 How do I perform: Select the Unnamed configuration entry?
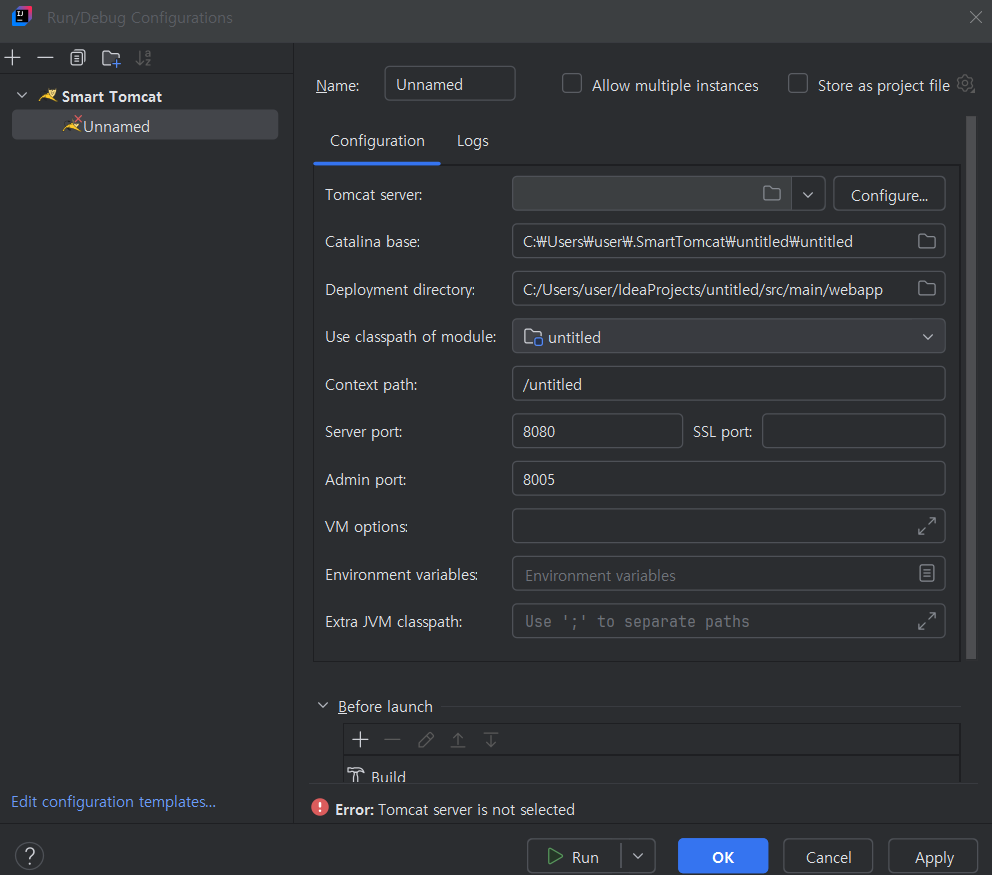tap(145, 125)
